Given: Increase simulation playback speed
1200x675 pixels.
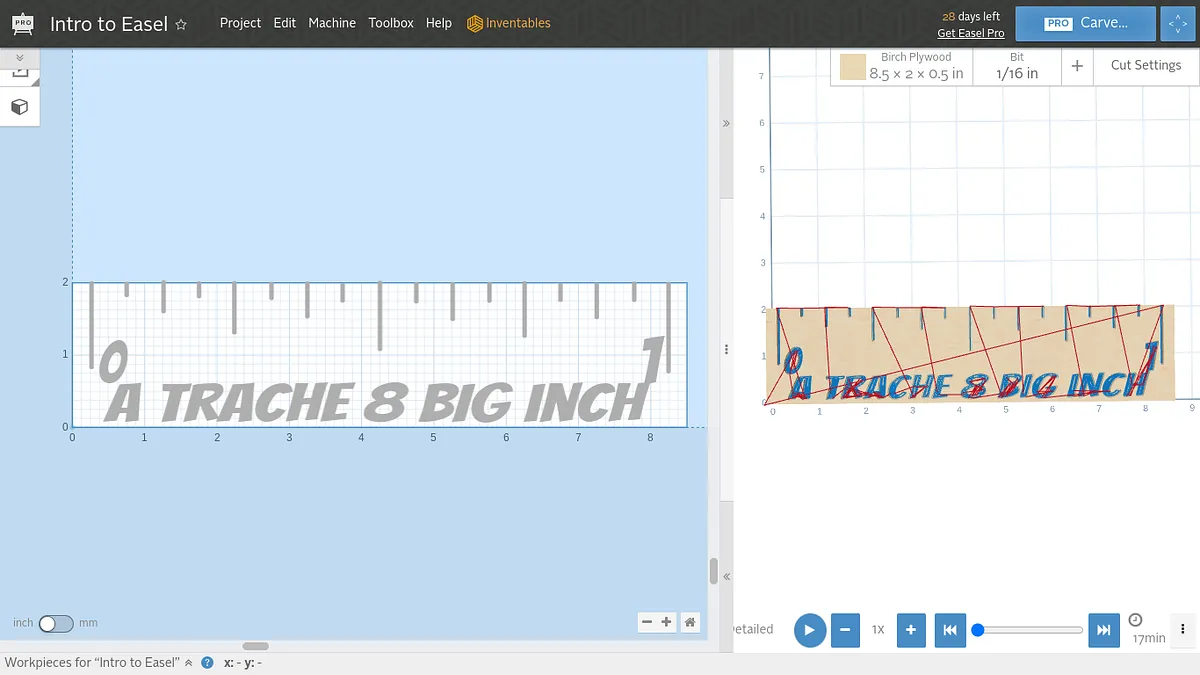Looking at the screenshot, I should pyautogui.click(x=910, y=630).
